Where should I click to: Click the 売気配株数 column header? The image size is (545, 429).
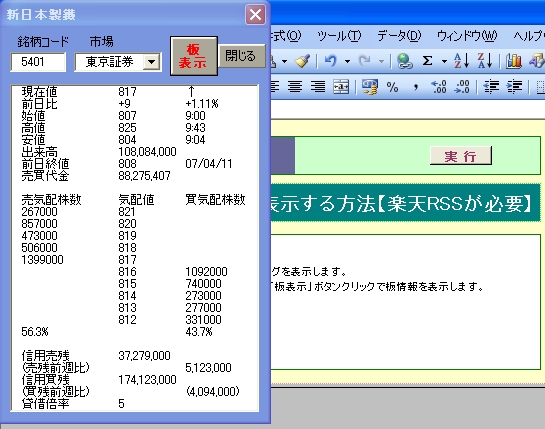point(51,200)
